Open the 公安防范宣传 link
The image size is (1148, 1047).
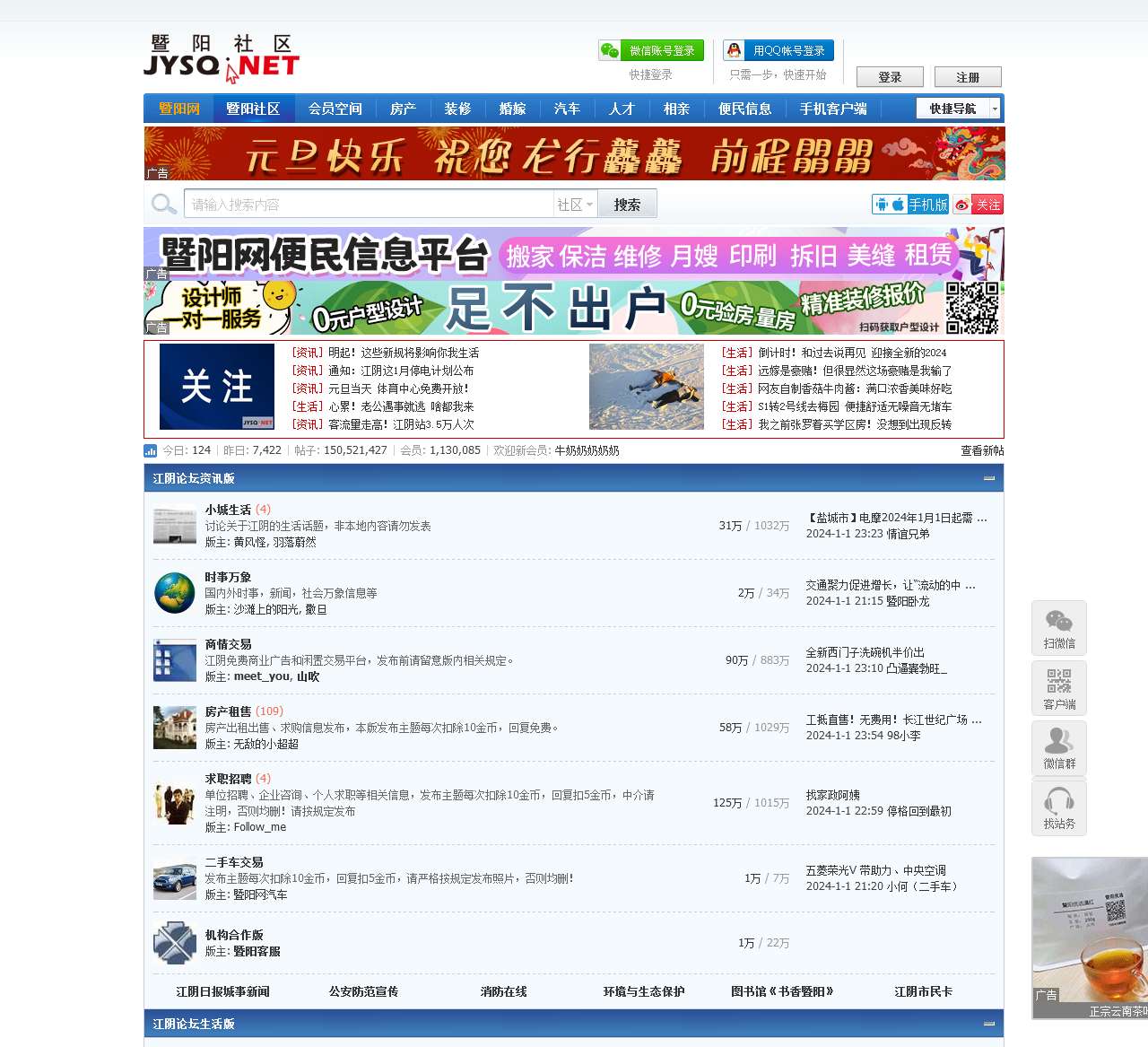363,991
